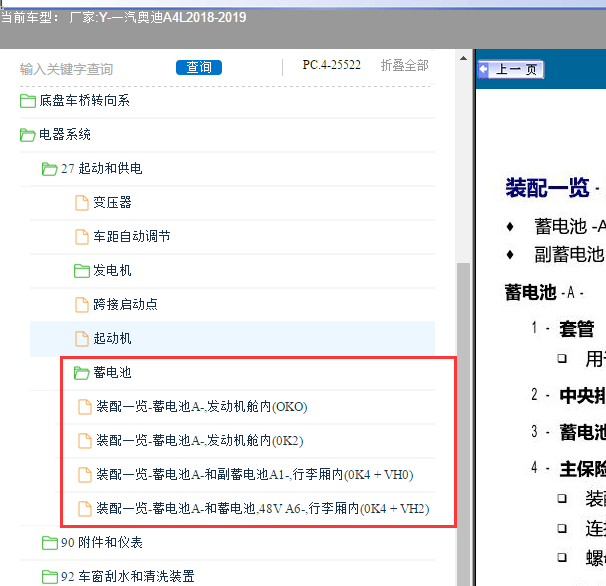The height and width of the screenshot is (586, 606).
Task: Open the 变压器 document
Action: coord(112,203)
